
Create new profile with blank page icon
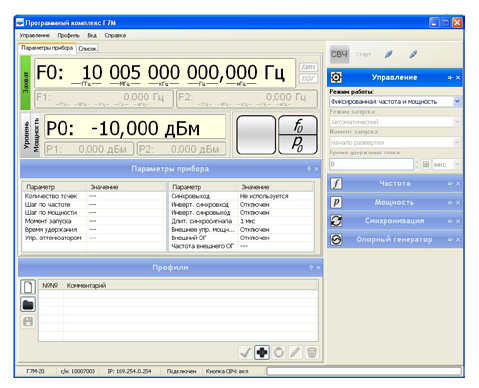pos(28,287)
